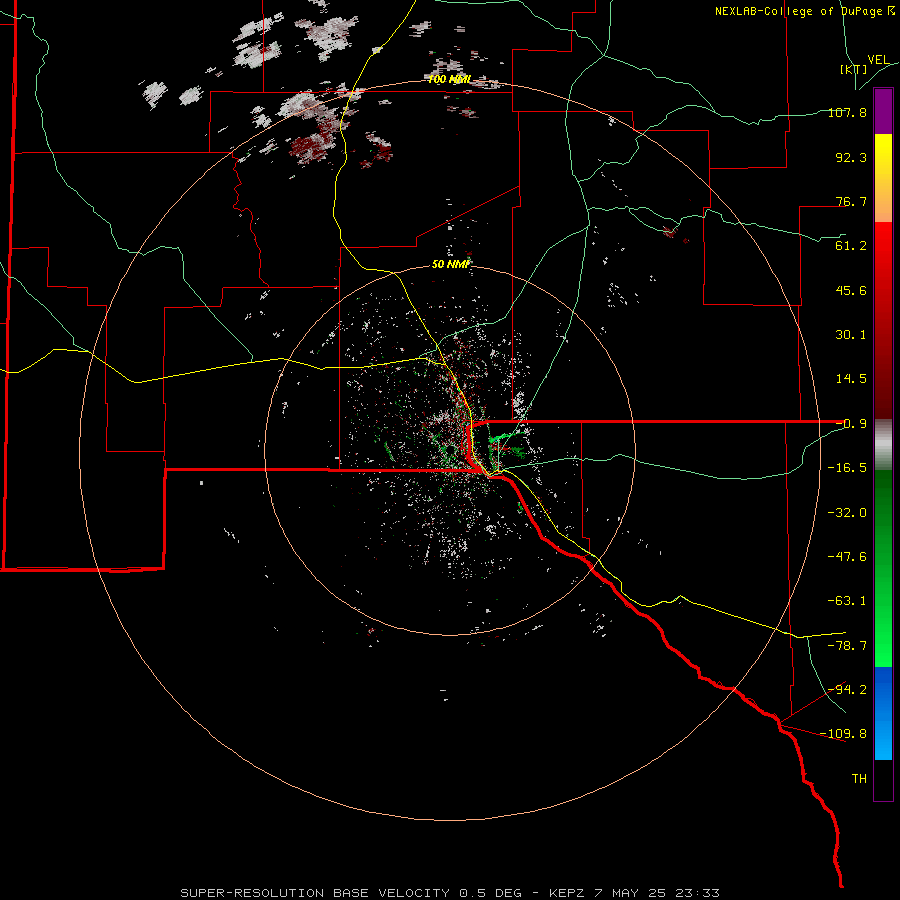
Task: Click the yellow segment of the velocity color bar
Action: pyautogui.click(x=883, y=178)
